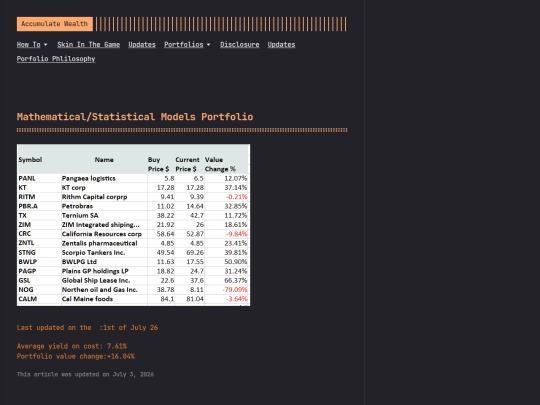Click the Symbol column header
Viewport: 540px width, 405px height.
click(30, 160)
